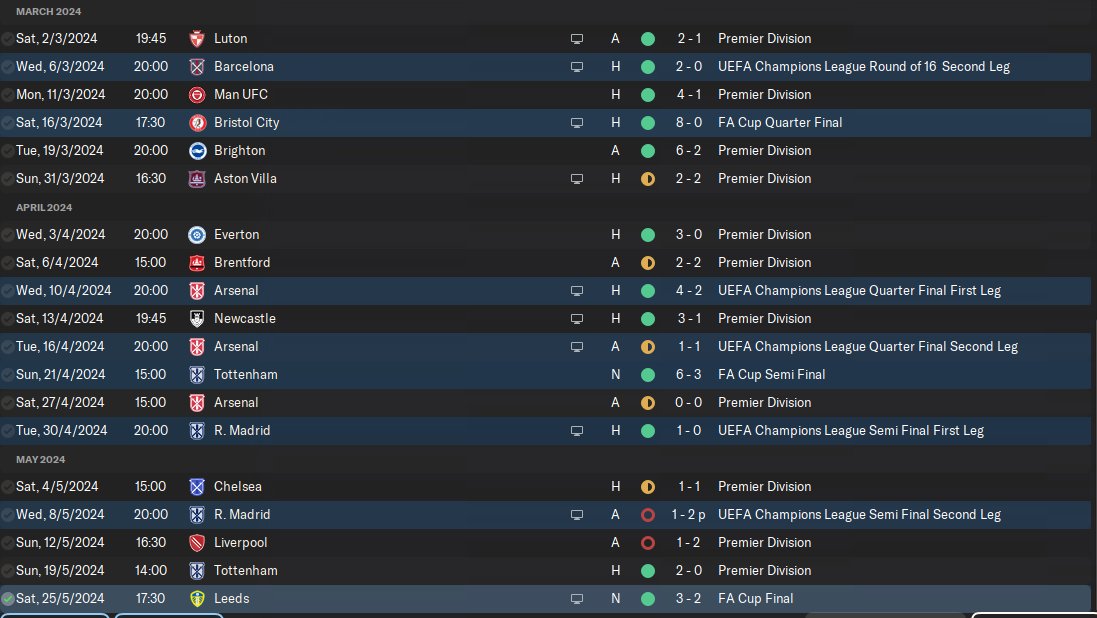Screen dimensions: 1097x618
Task: Open the 8 - 0 Bristol City result
Action: click(689, 123)
